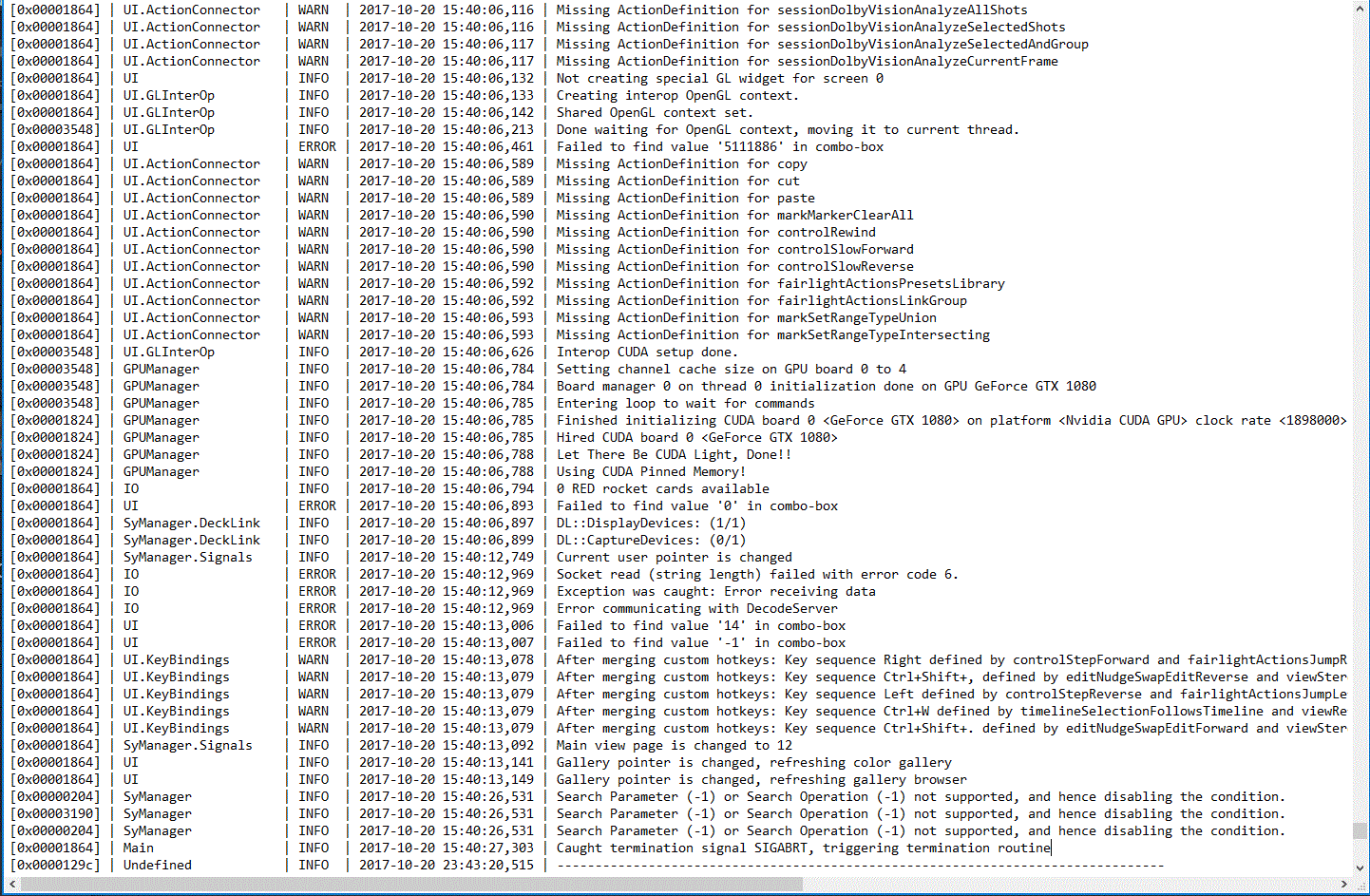The image size is (1370, 896).
Task: Click the fairlightActionsPresetsLibrary message
Action: coord(780,283)
